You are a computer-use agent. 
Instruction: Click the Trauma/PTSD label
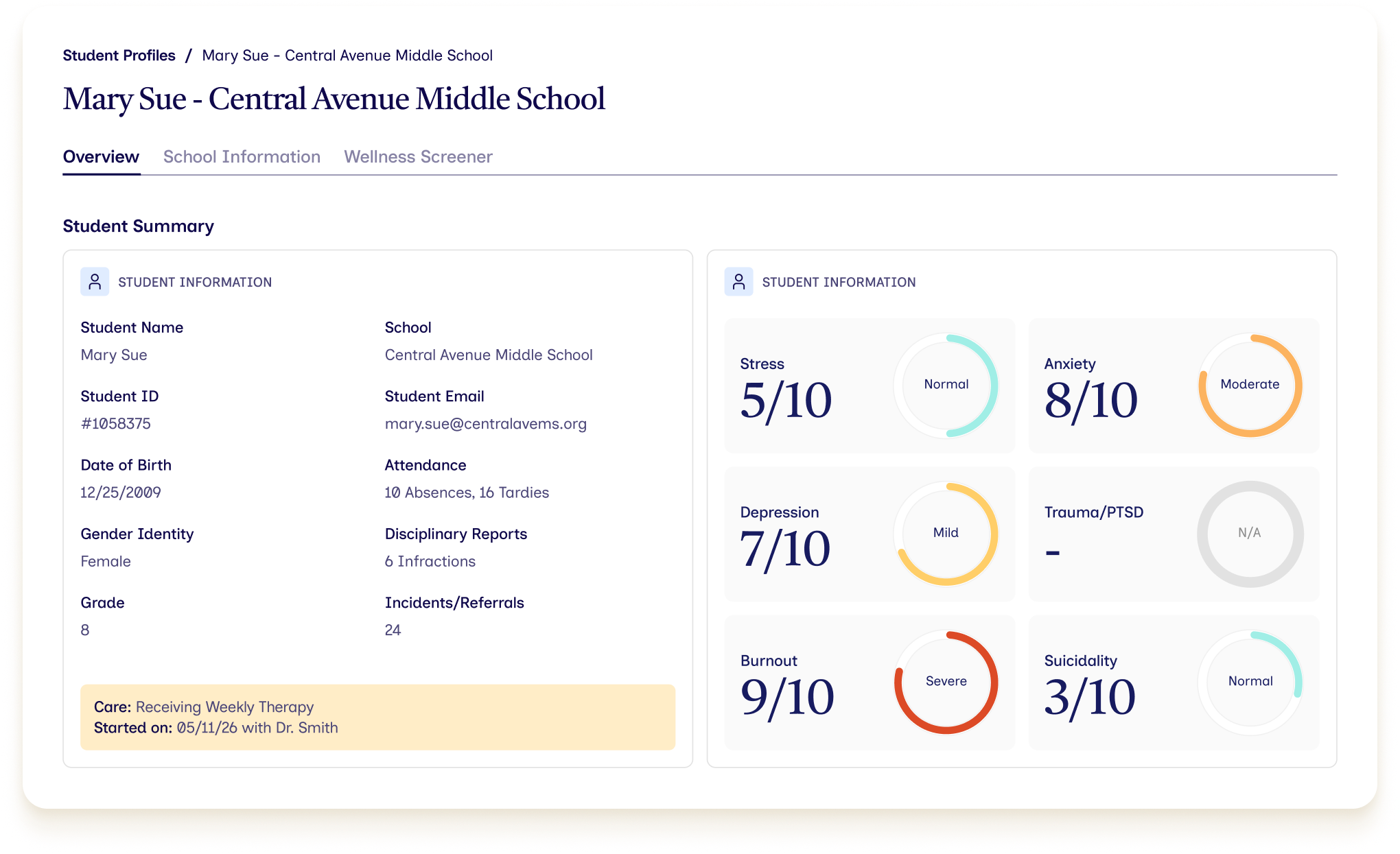[x=1094, y=512]
